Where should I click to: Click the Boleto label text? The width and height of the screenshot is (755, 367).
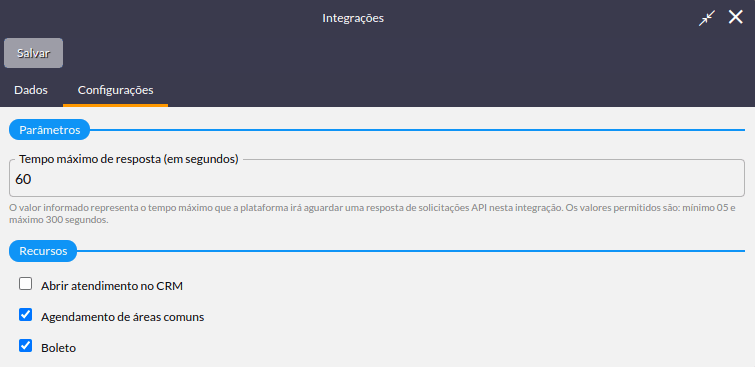pos(59,348)
